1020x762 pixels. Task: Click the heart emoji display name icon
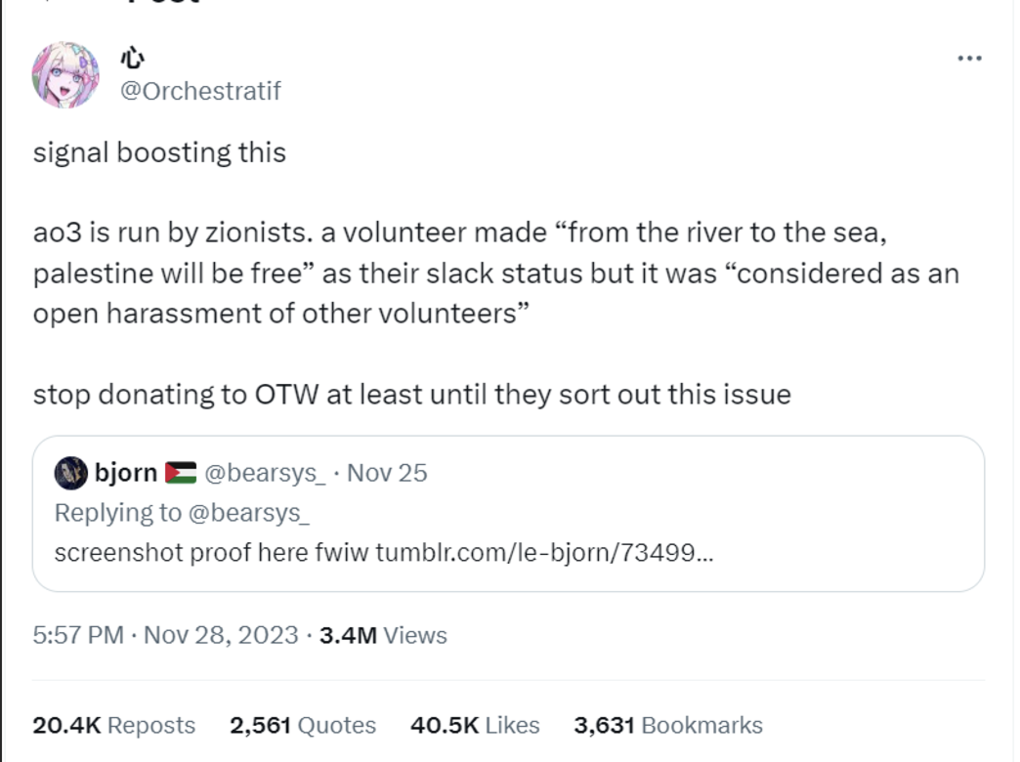[x=132, y=58]
